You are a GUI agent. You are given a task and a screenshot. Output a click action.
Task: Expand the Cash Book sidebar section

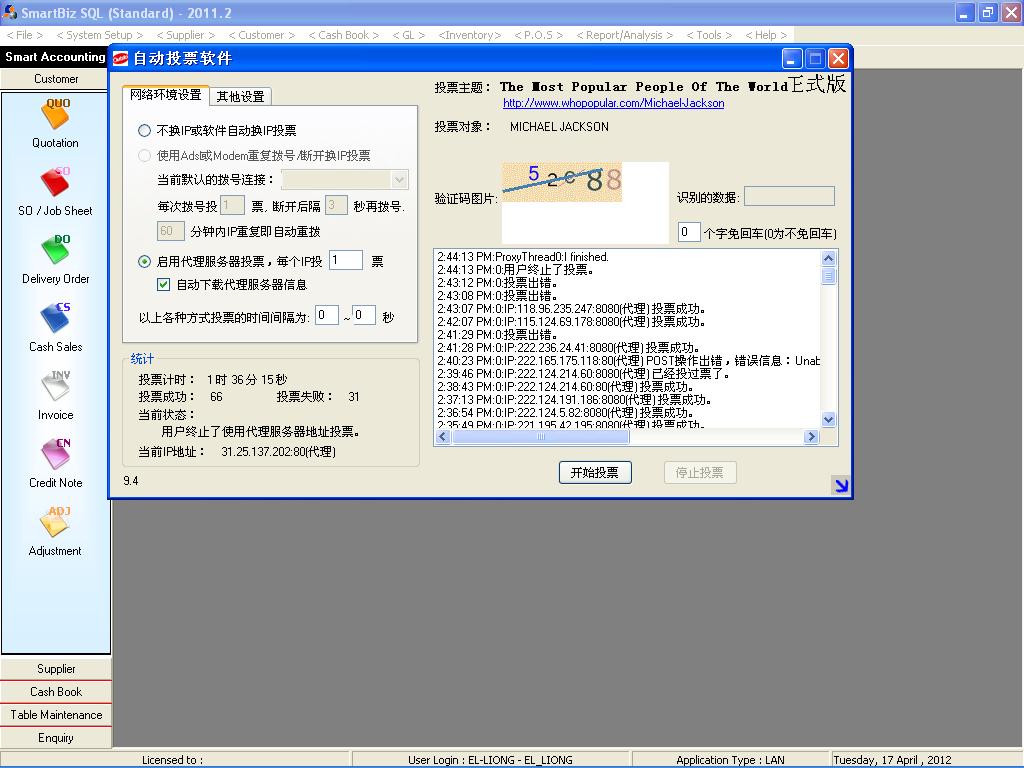56,692
